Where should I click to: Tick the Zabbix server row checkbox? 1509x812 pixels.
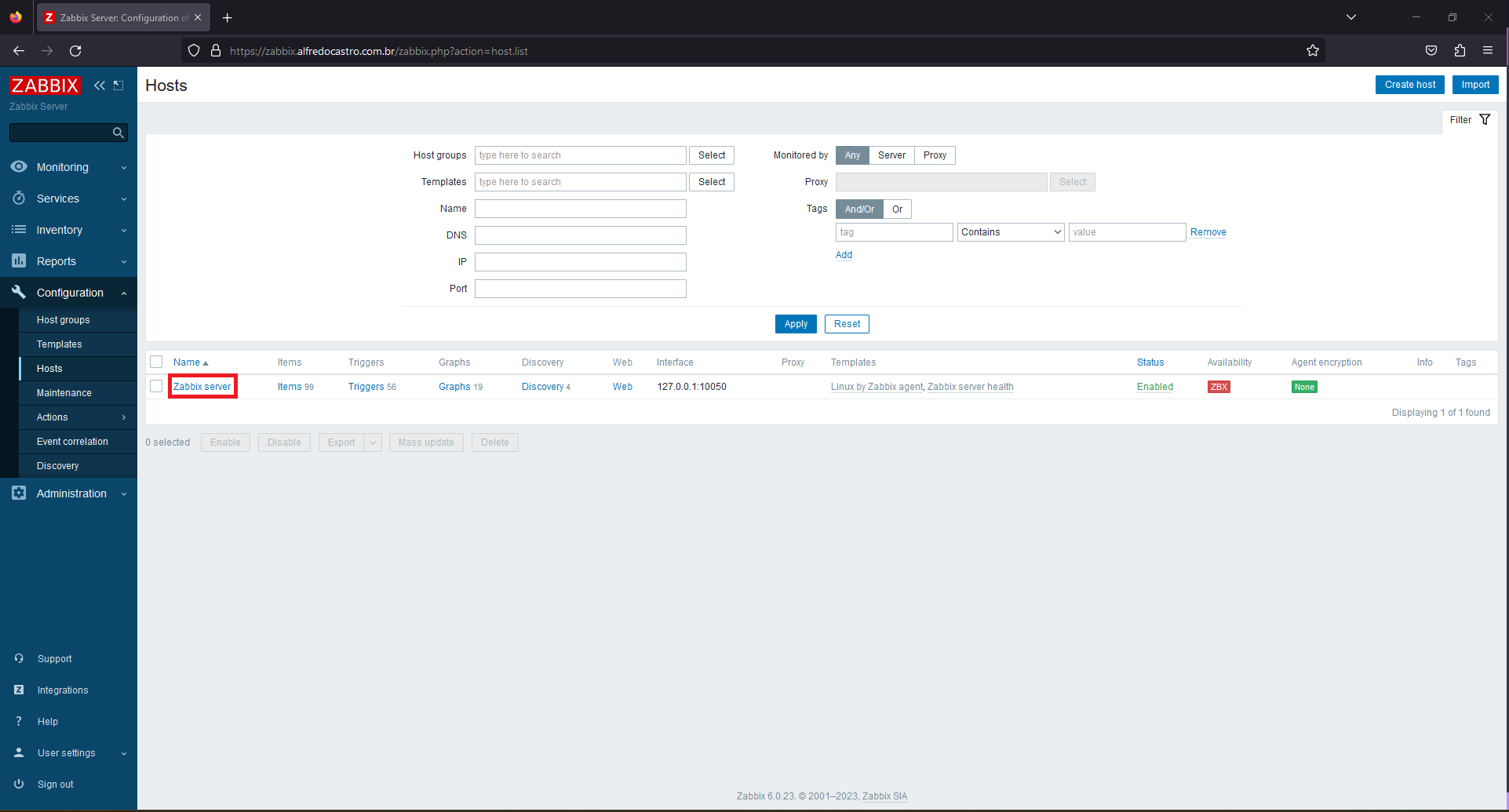[x=156, y=386]
